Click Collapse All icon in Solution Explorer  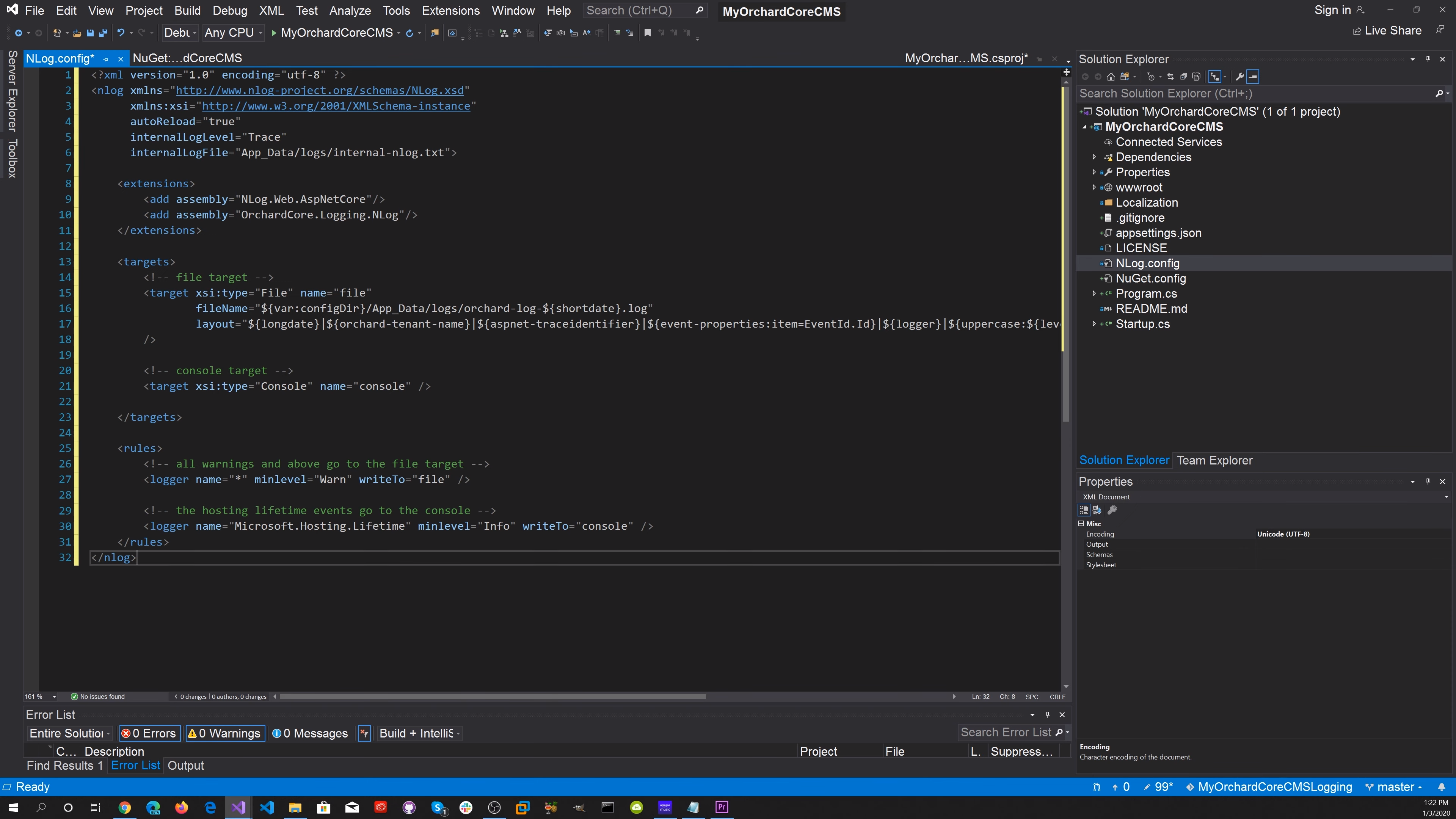pyautogui.click(x=1183, y=76)
